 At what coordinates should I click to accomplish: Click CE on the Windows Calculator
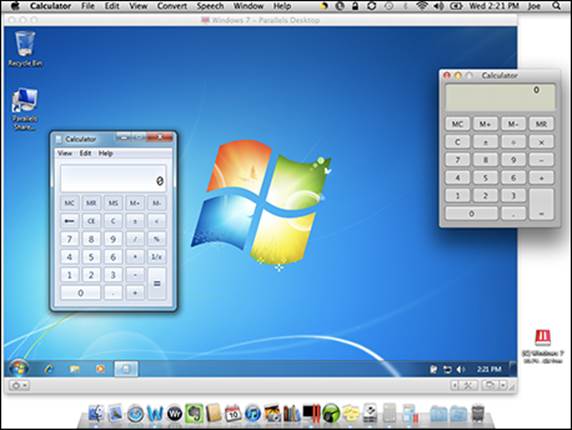coord(91,221)
